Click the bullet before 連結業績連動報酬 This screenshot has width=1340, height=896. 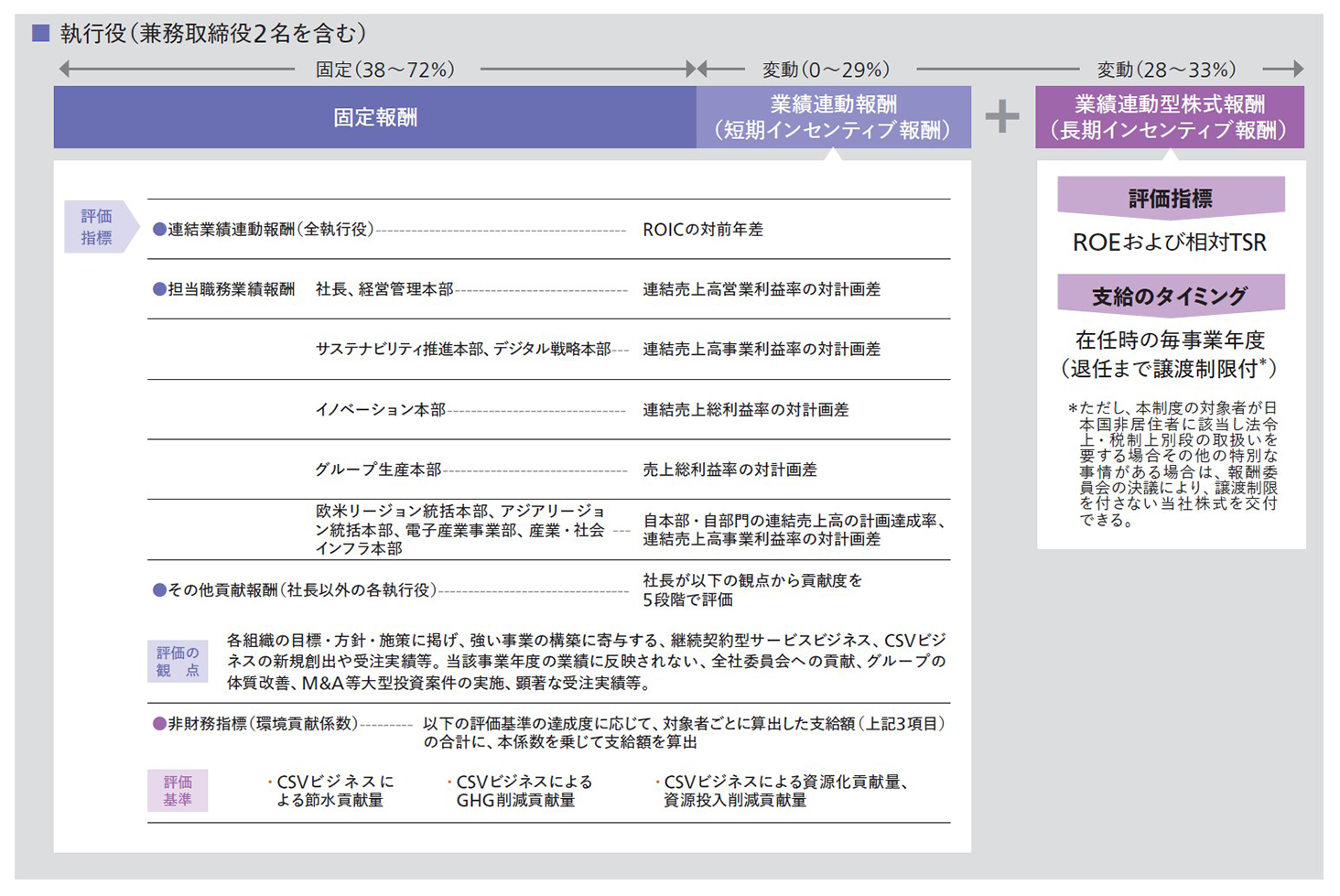tap(159, 230)
